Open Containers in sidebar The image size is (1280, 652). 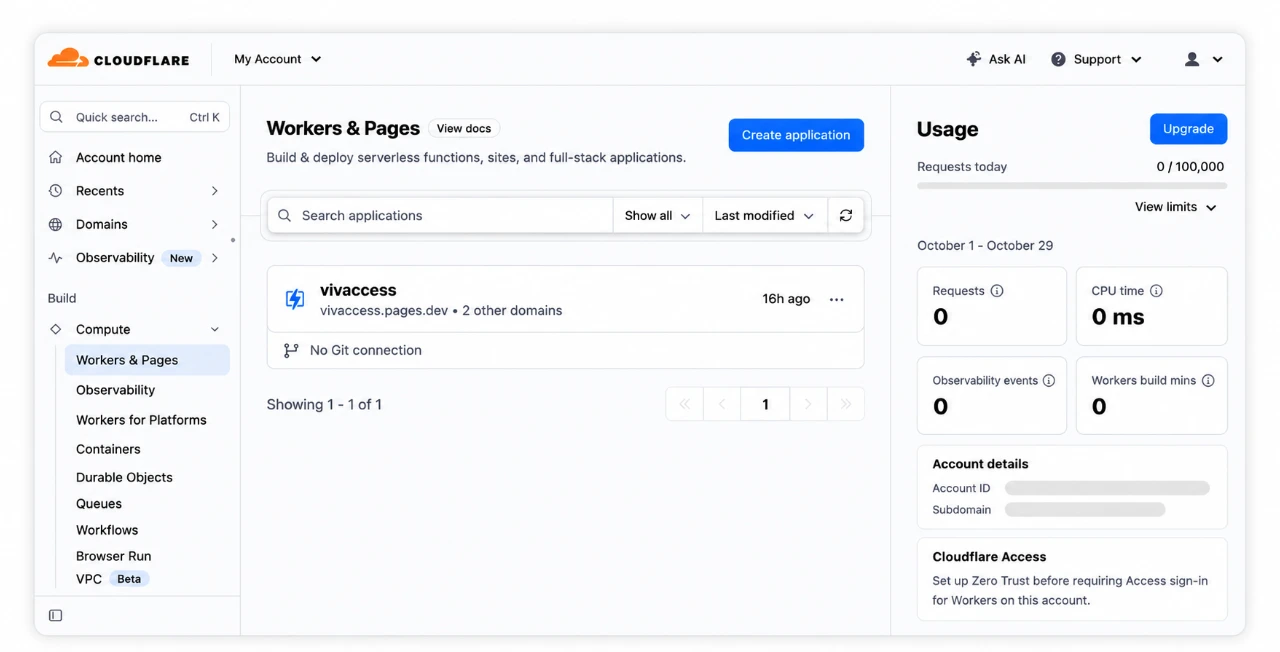click(108, 449)
